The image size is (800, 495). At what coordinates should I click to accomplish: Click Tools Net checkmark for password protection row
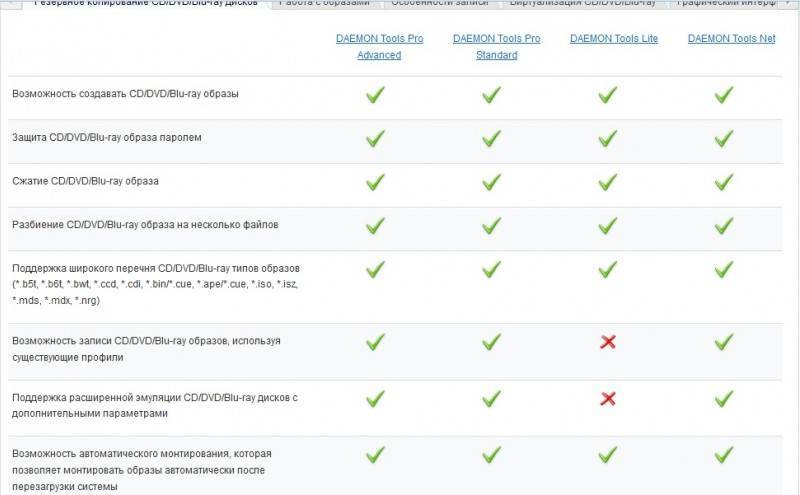(x=724, y=138)
